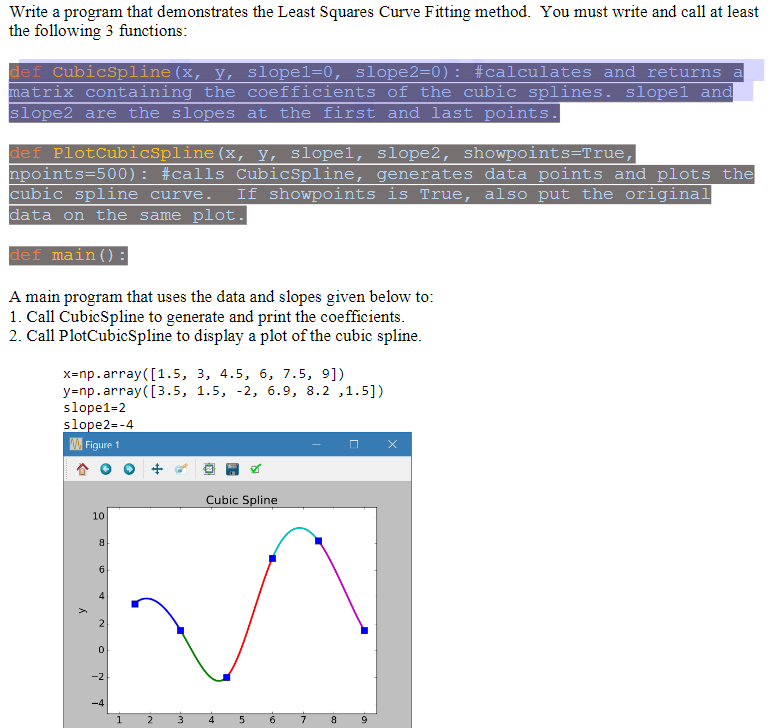Click the 'y=np.array' code line
773x728 pixels.
pyautogui.click(x=223, y=391)
